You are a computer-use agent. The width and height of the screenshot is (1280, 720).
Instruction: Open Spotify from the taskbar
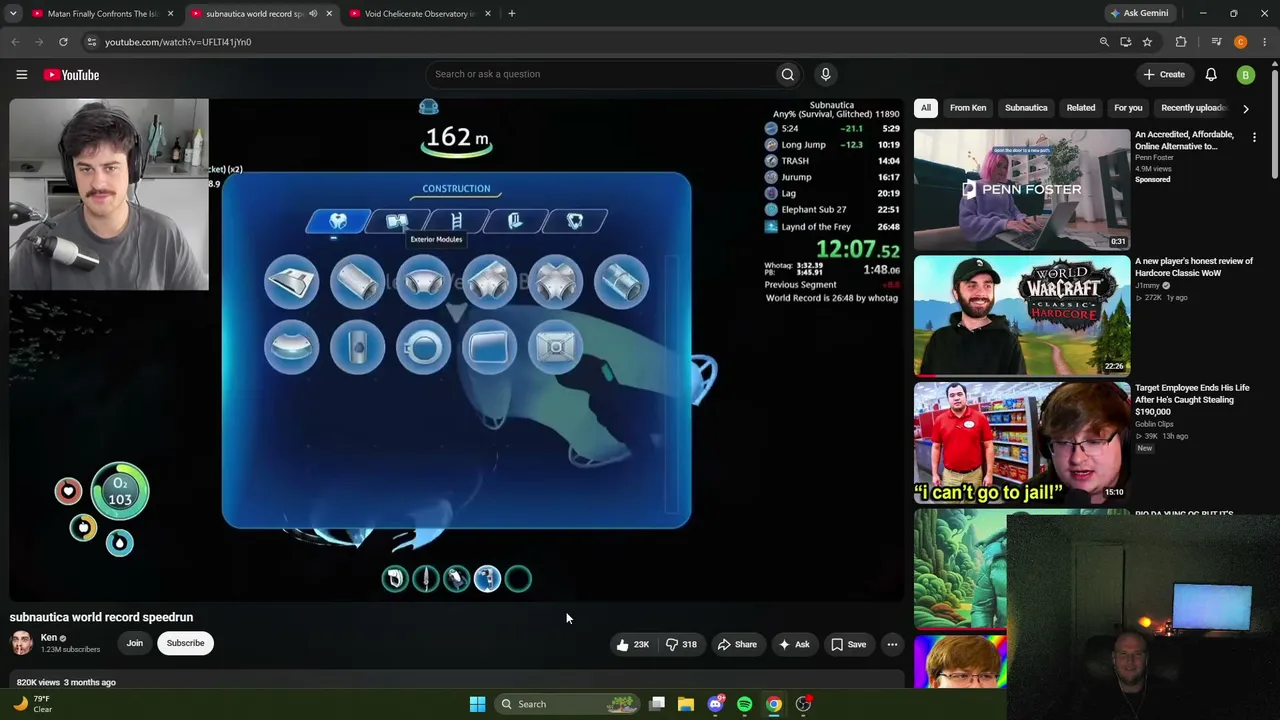[x=744, y=704]
